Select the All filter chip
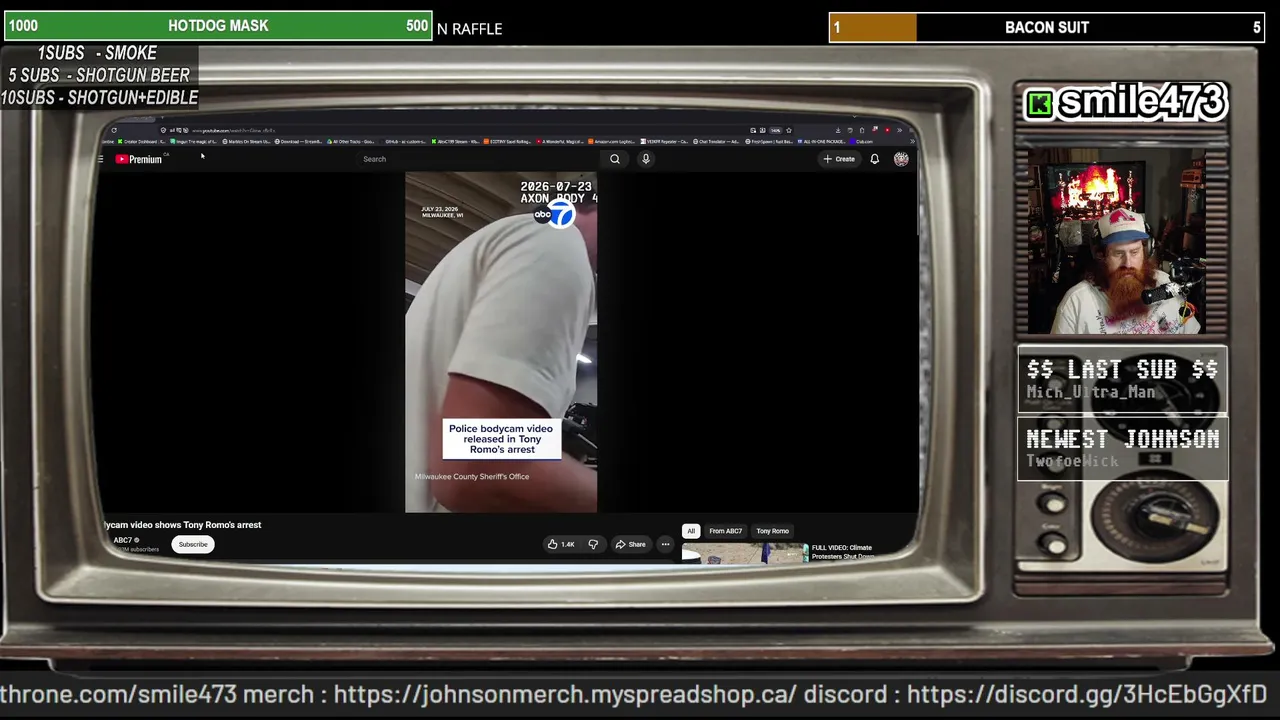This screenshot has height=720, width=1280. (x=690, y=531)
